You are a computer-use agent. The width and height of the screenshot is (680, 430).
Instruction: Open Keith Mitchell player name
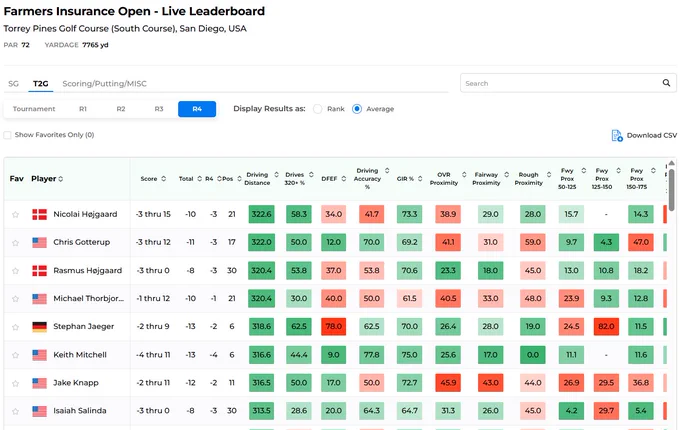pos(80,355)
